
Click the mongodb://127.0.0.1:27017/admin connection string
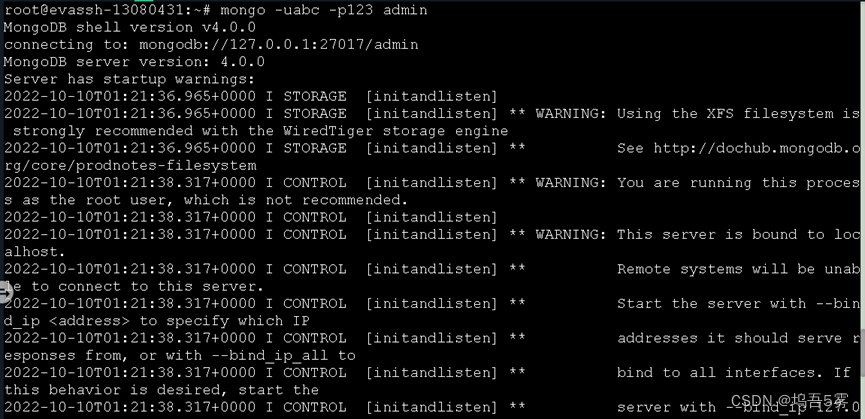point(278,45)
